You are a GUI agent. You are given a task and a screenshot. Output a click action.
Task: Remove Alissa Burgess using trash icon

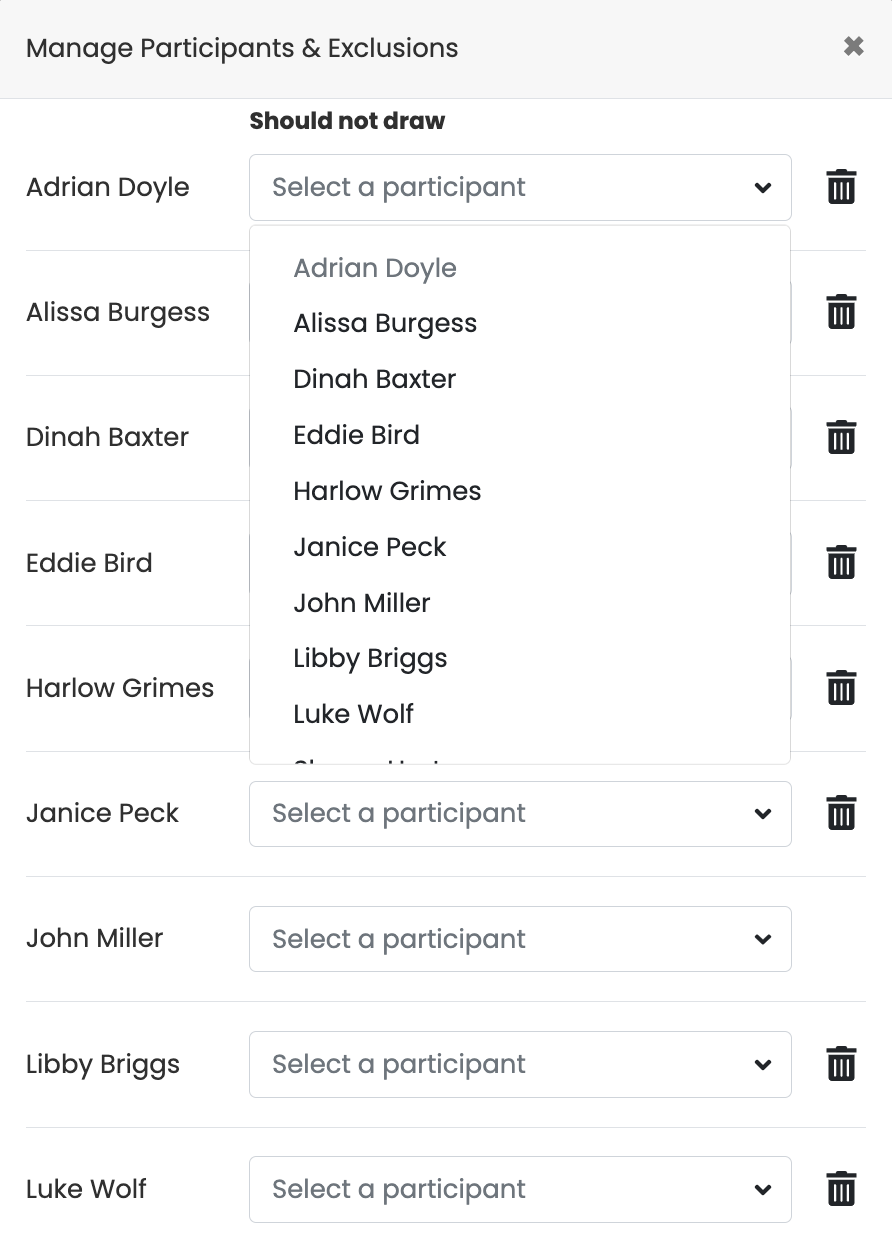click(x=841, y=312)
